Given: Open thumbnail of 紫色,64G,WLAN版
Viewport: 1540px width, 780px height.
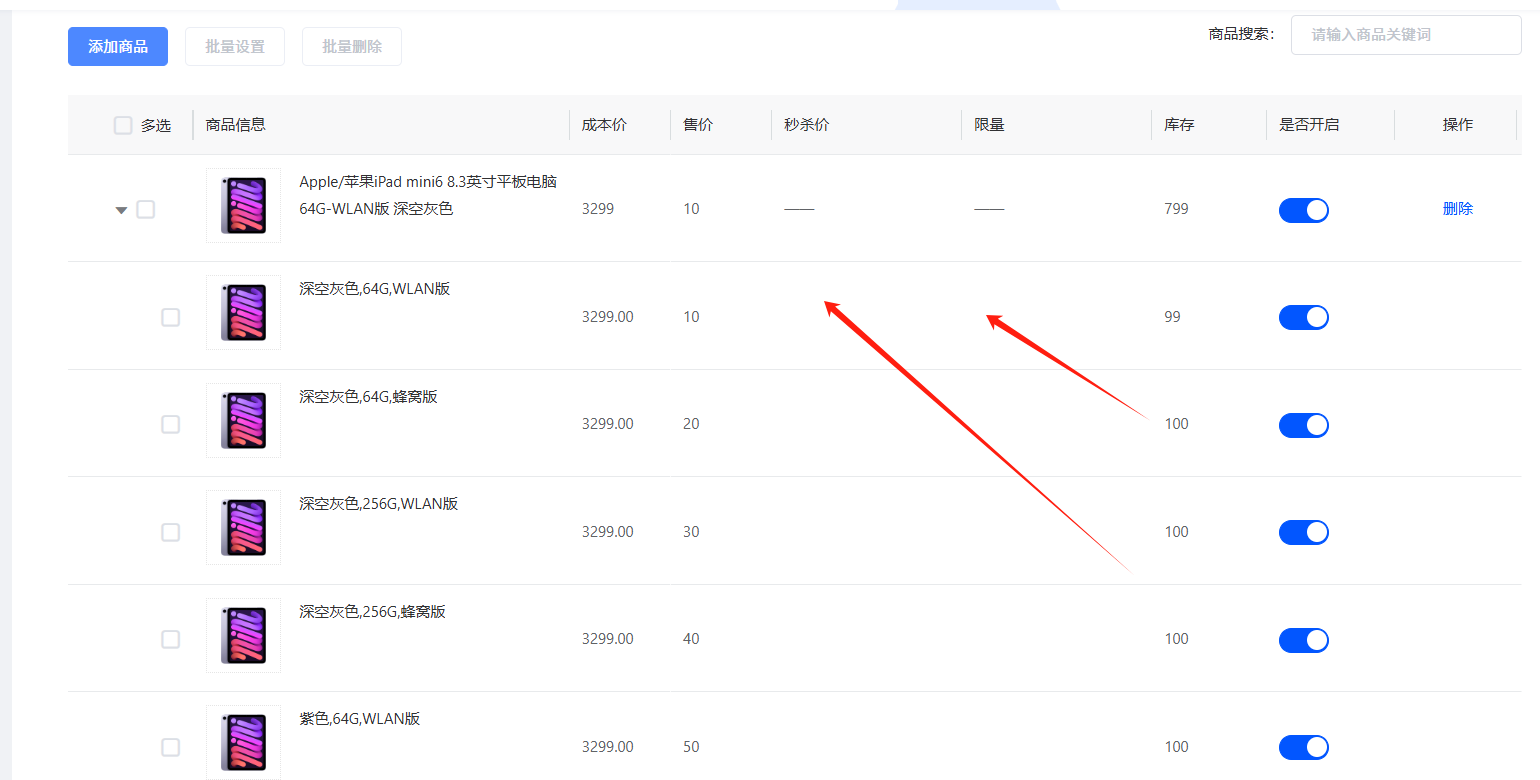Looking at the screenshot, I should (243, 742).
